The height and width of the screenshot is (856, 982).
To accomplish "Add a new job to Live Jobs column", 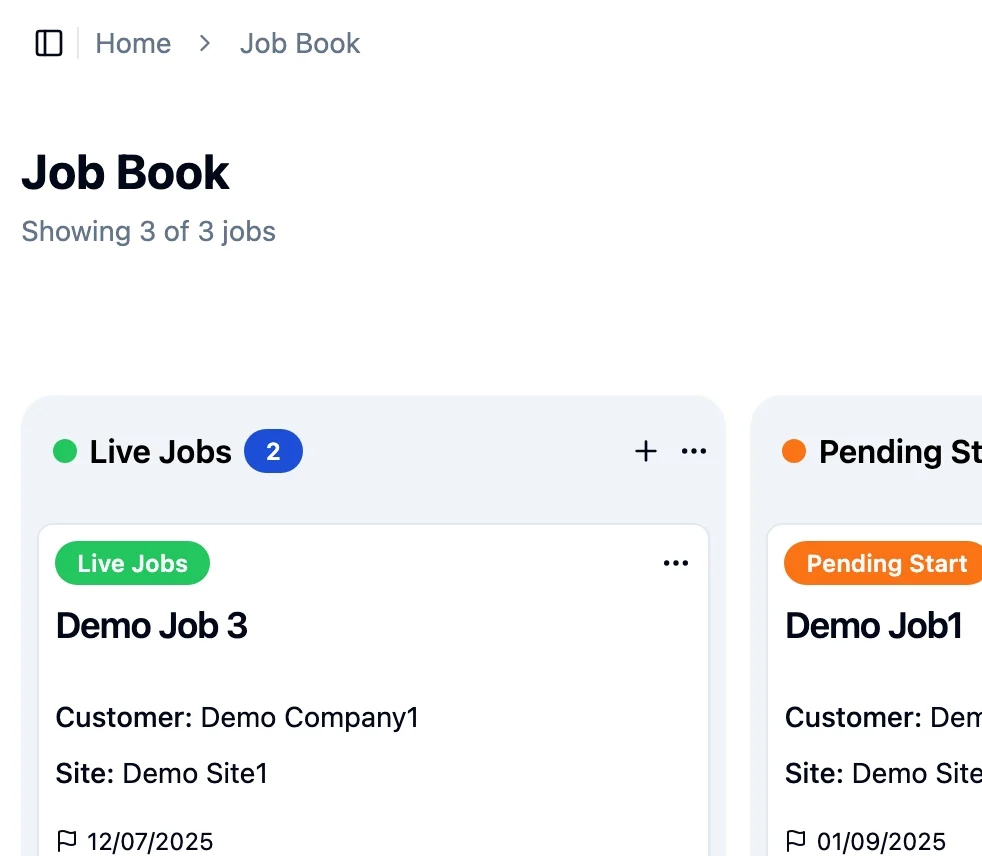I will [x=646, y=451].
